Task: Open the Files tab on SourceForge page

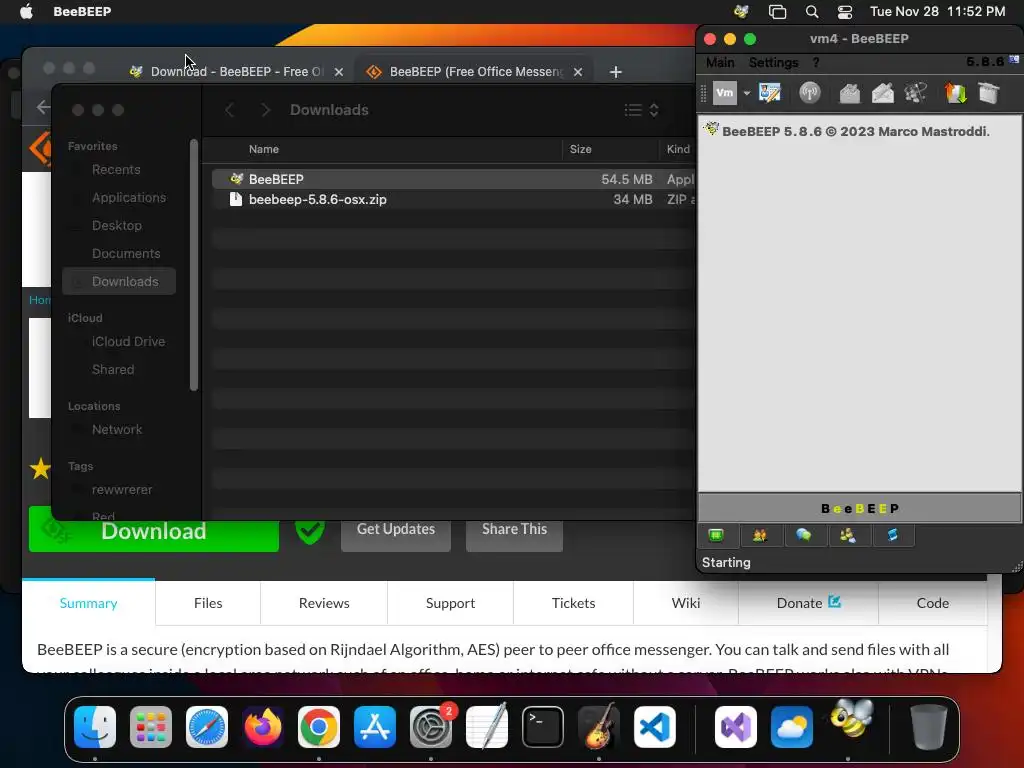Action: (208, 603)
